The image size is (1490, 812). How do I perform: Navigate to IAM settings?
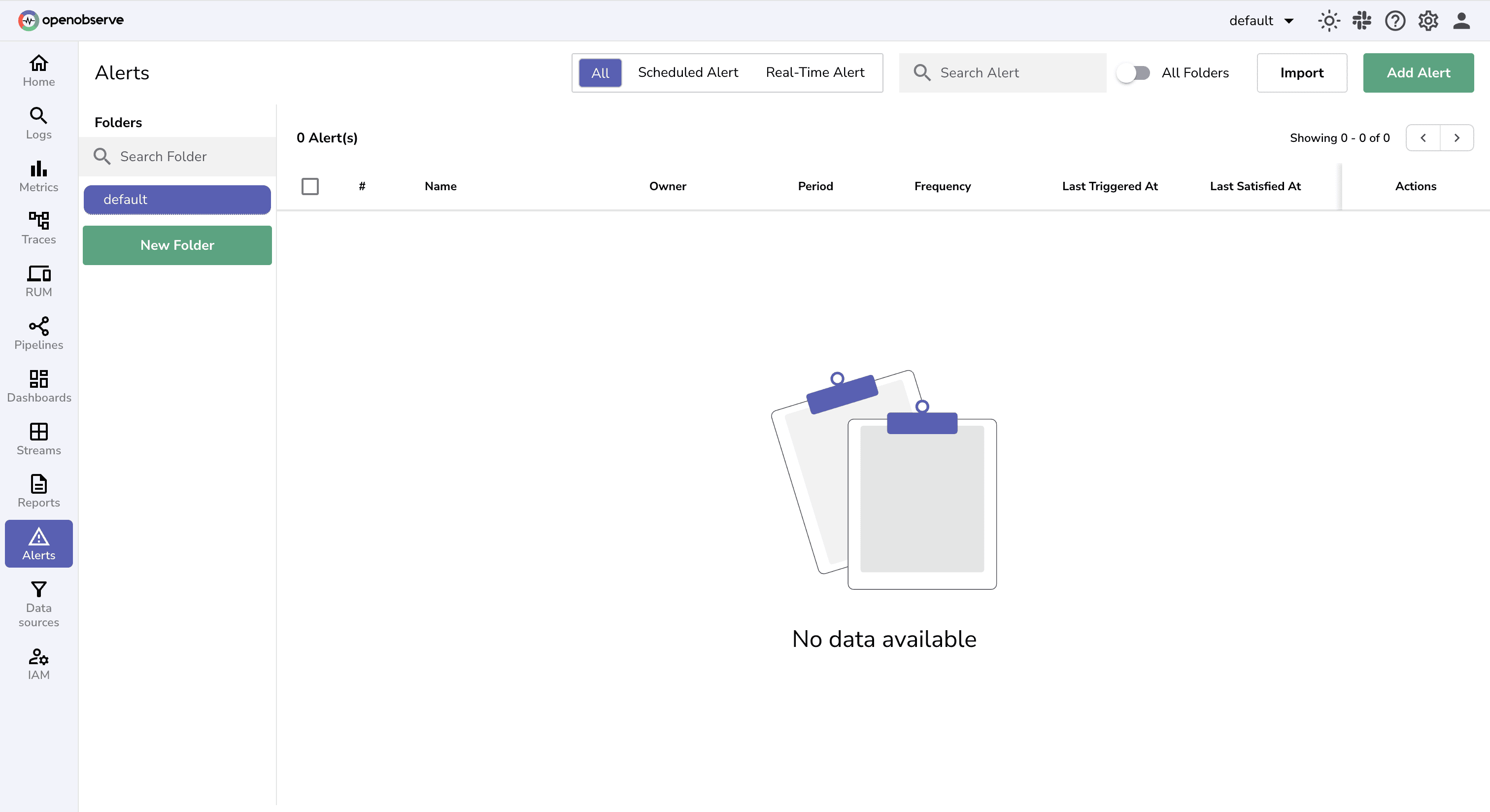tap(38, 664)
